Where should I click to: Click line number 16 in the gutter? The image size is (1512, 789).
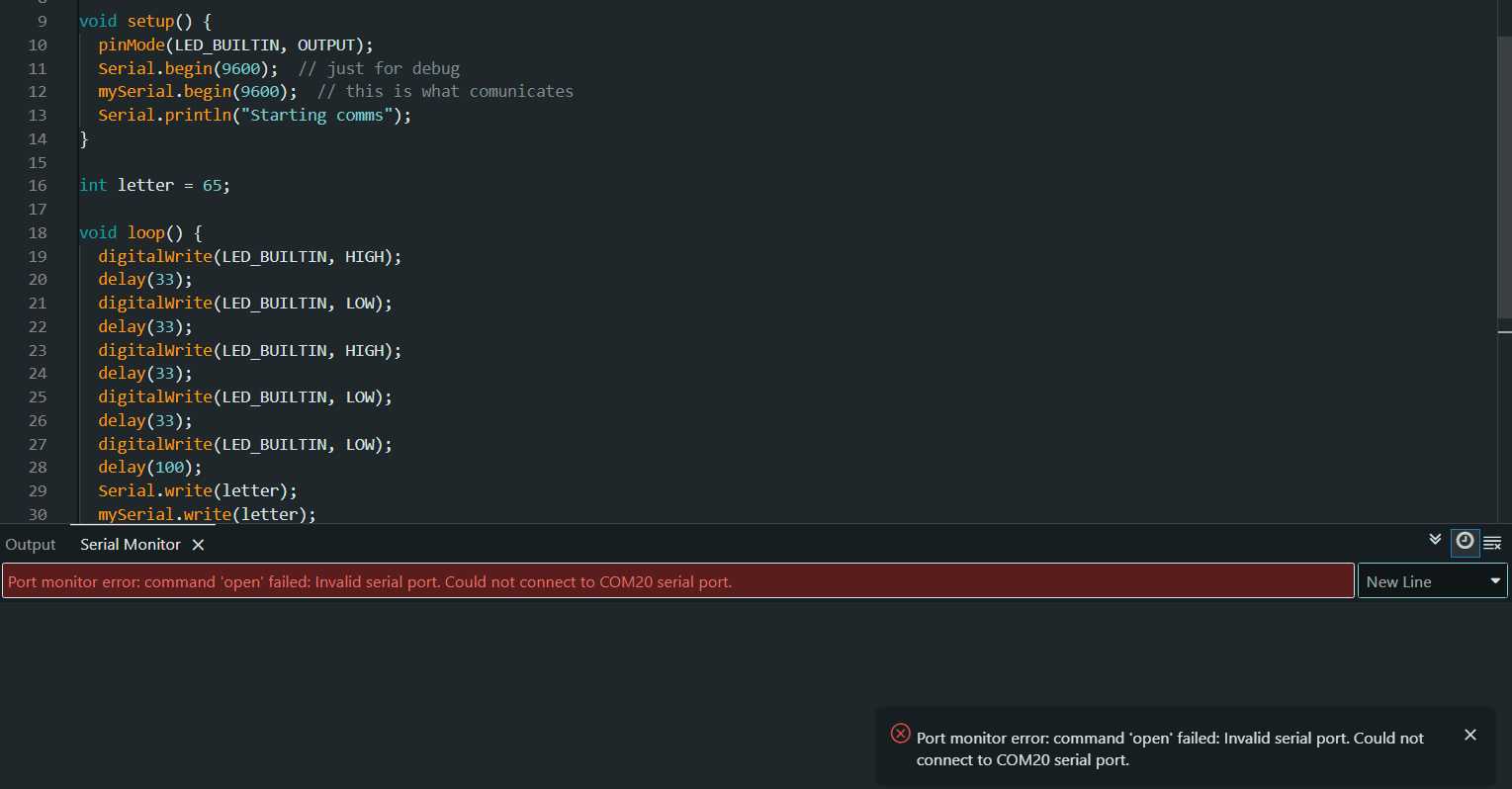coord(38,186)
